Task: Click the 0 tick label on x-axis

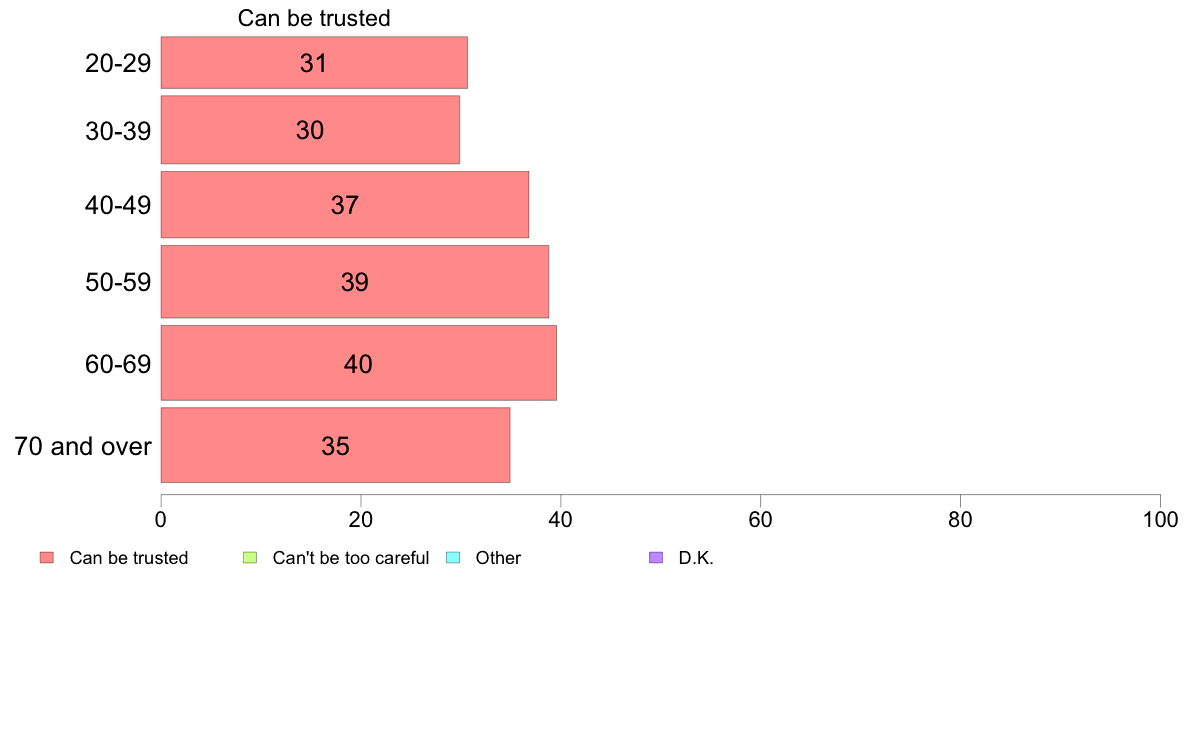Action: point(161,519)
